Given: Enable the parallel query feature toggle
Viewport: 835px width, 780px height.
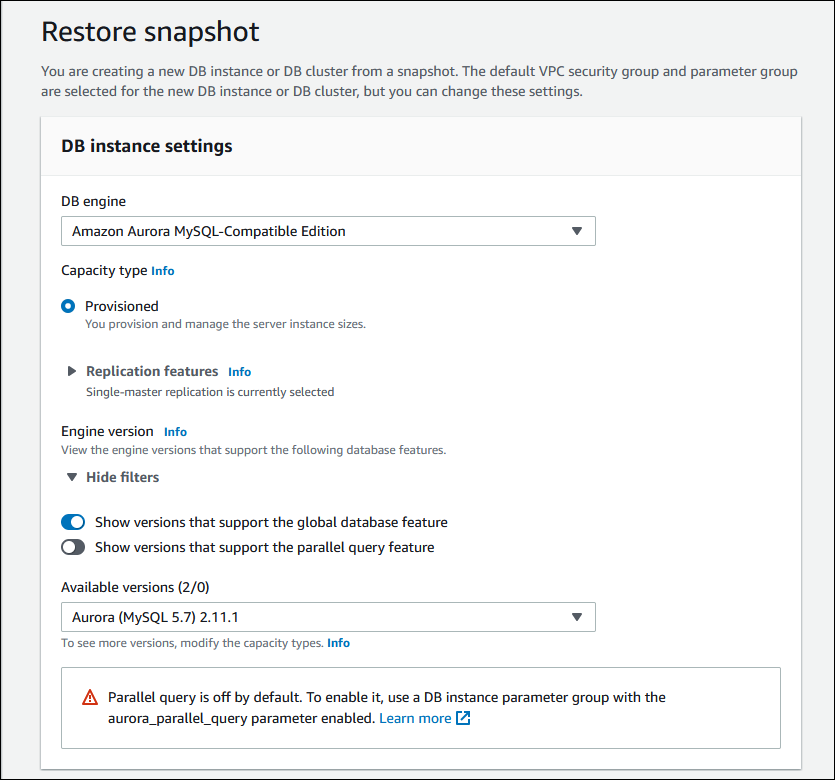Looking at the screenshot, I should coord(73,547).
